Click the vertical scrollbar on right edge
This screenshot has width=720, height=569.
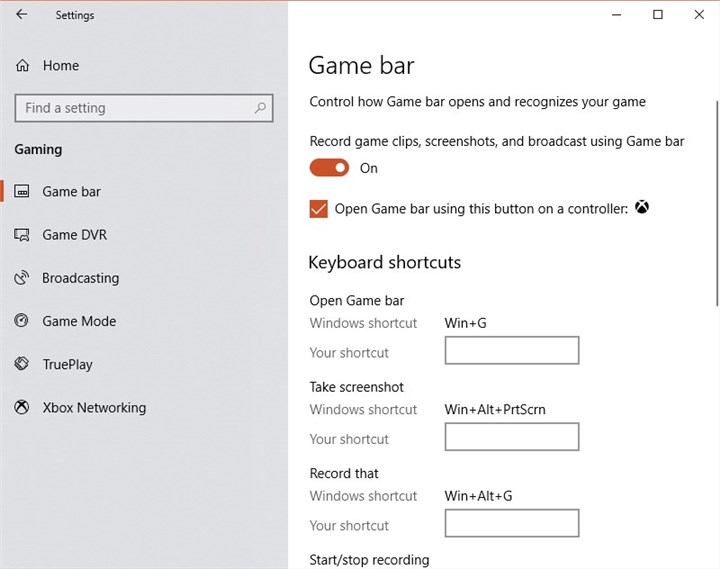point(717,203)
